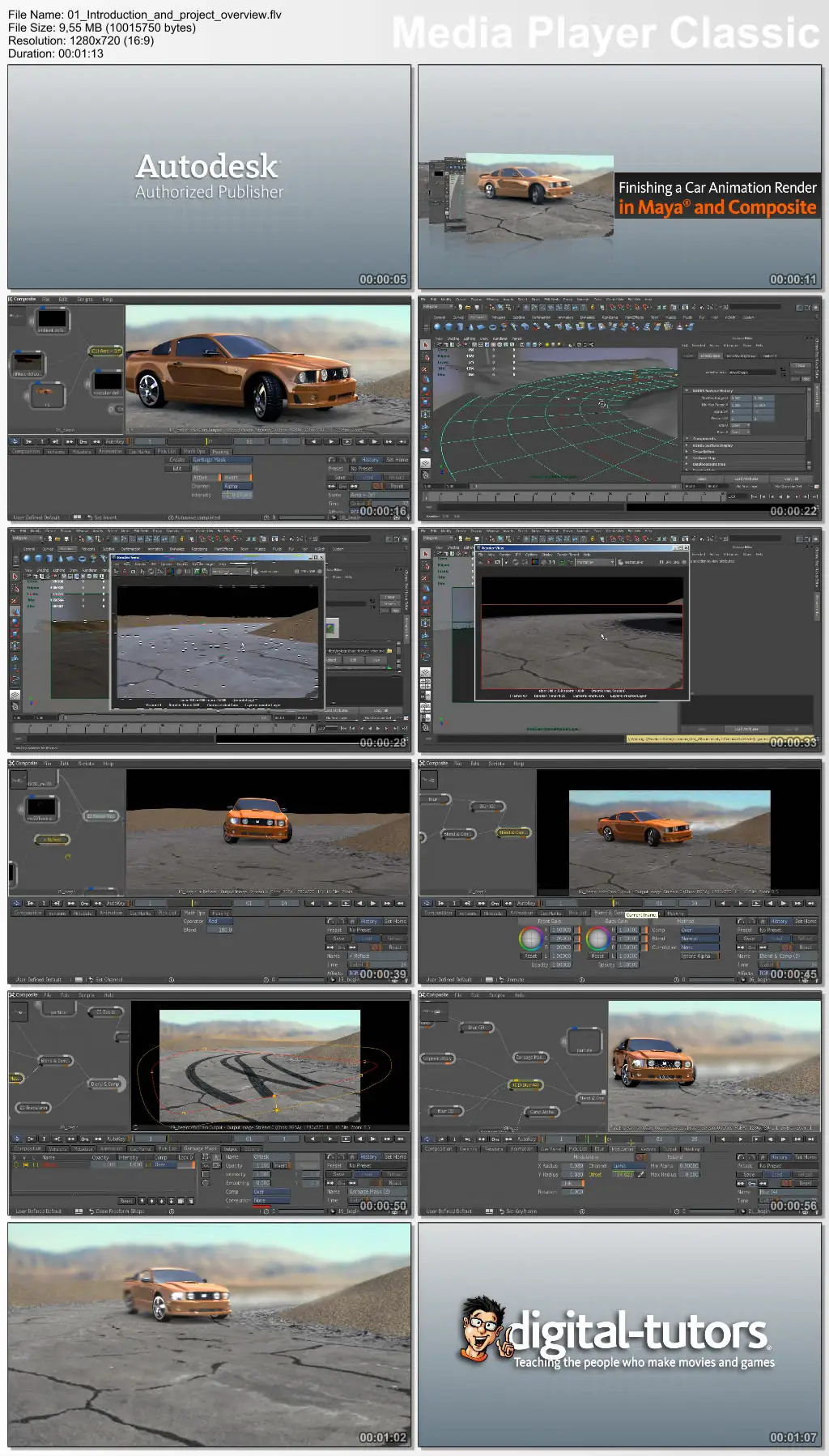The height and width of the screenshot is (1456, 829).
Task: Select the 00:00:33 Maya Render View thumbnail
Action: point(620,640)
